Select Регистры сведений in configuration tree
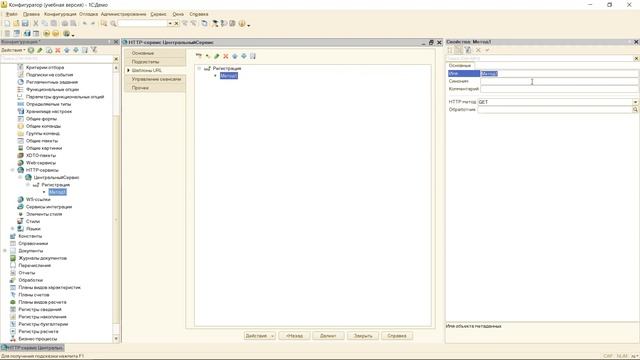This screenshot has height=360, width=640. coord(40,309)
